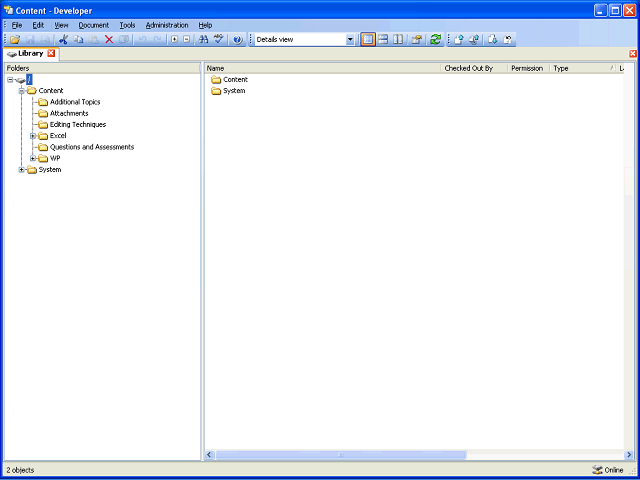This screenshot has width=640, height=480.
Task: Open the Tools menu
Action: point(127,25)
